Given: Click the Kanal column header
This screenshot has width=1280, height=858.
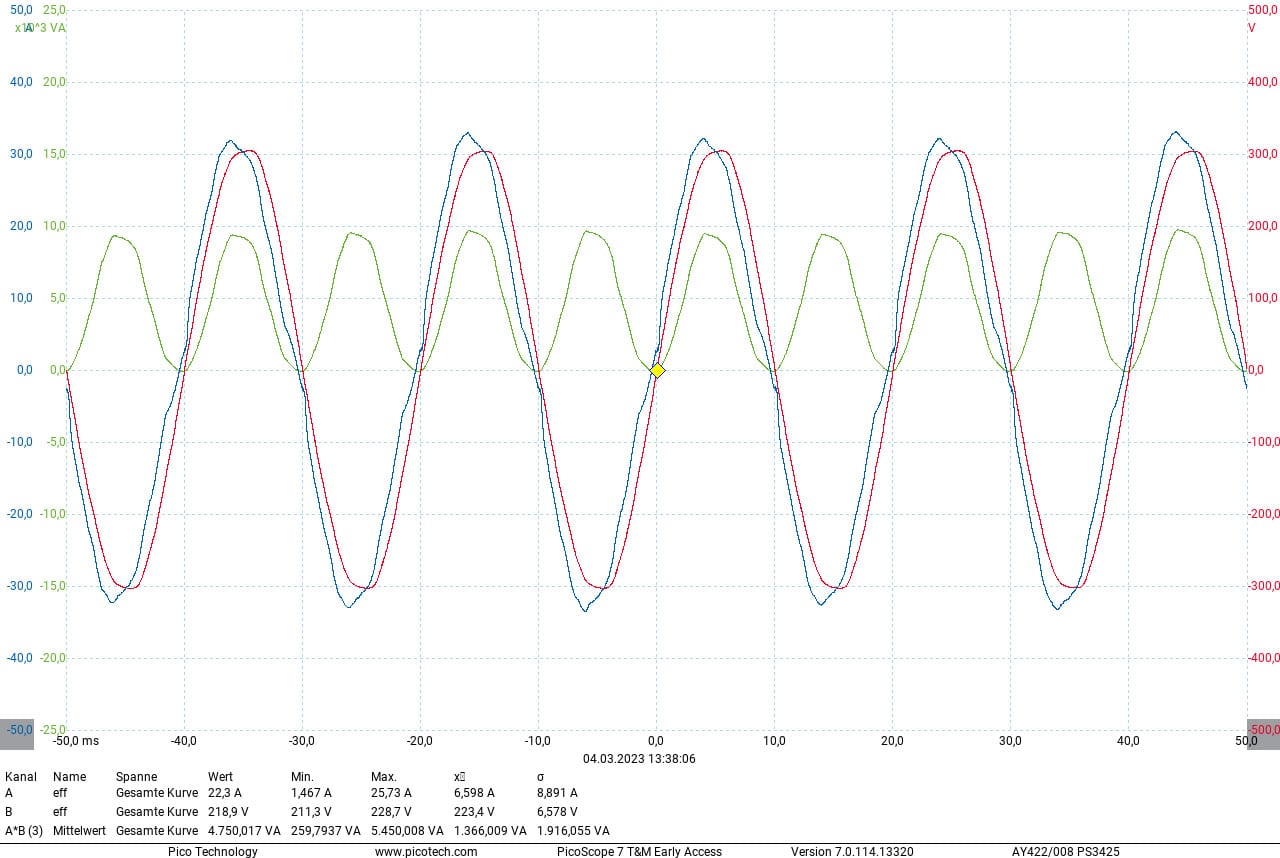Looking at the screenshot, I should 21,777.
